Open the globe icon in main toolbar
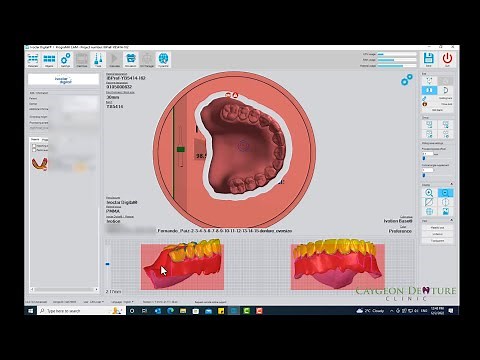 163,59
